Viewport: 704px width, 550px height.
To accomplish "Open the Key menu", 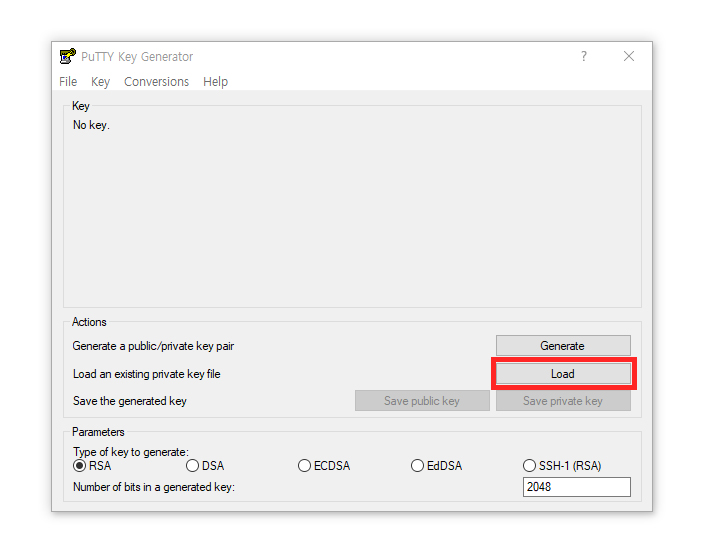I will (x=101, y=82).
